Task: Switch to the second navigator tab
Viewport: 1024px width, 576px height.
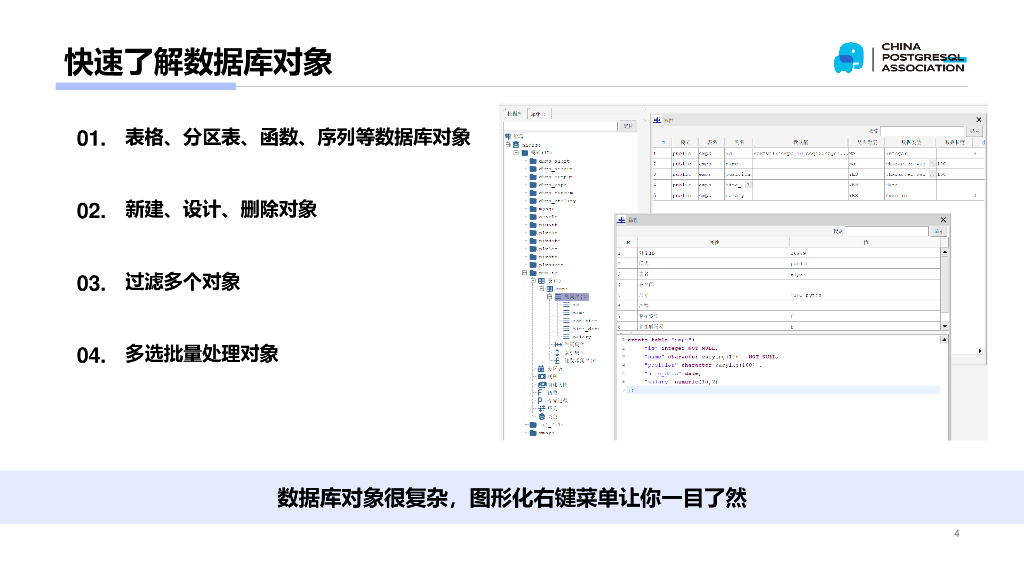Action: pos(539,114)
